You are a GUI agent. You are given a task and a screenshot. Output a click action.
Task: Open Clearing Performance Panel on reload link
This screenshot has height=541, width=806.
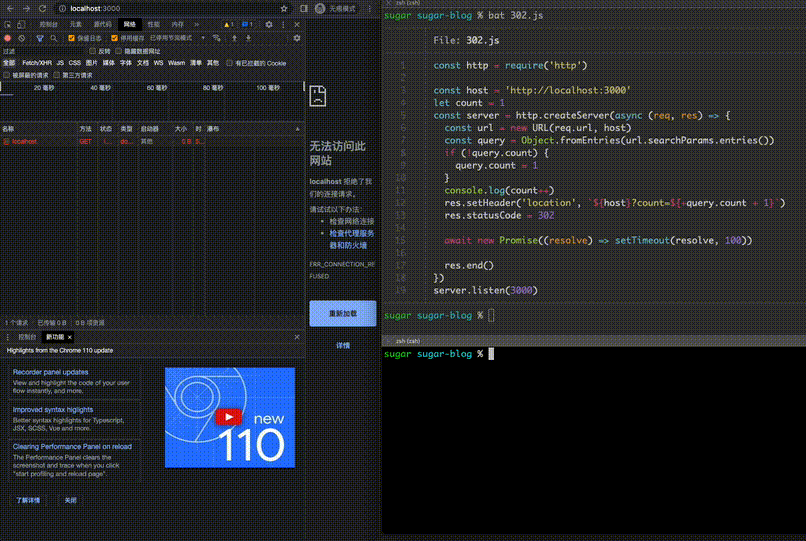[x=72, y=446]
